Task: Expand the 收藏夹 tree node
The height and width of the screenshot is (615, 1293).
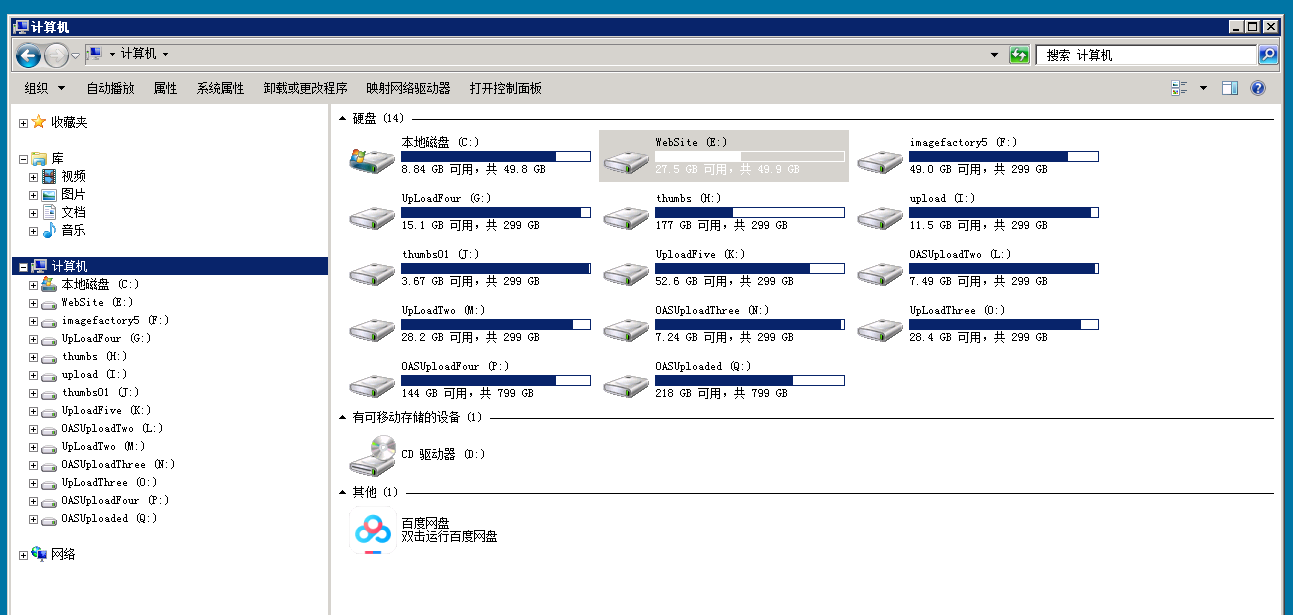Action: (24, 123)
